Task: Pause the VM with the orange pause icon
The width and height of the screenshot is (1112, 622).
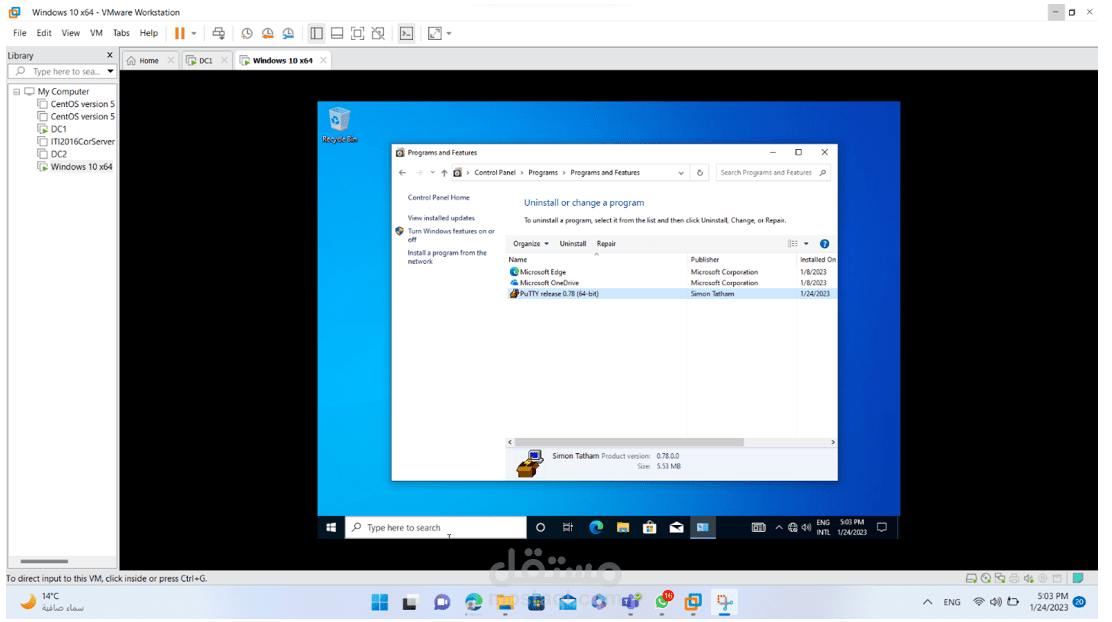Action: [x=179, y=33]
